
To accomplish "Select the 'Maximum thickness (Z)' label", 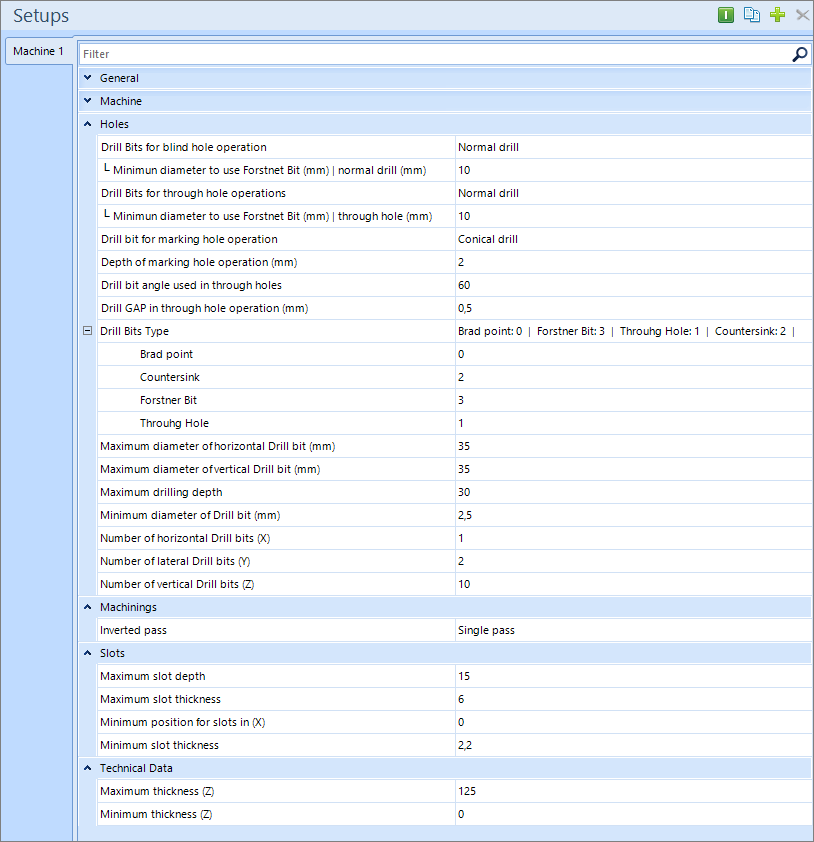I will pos(157,791).
